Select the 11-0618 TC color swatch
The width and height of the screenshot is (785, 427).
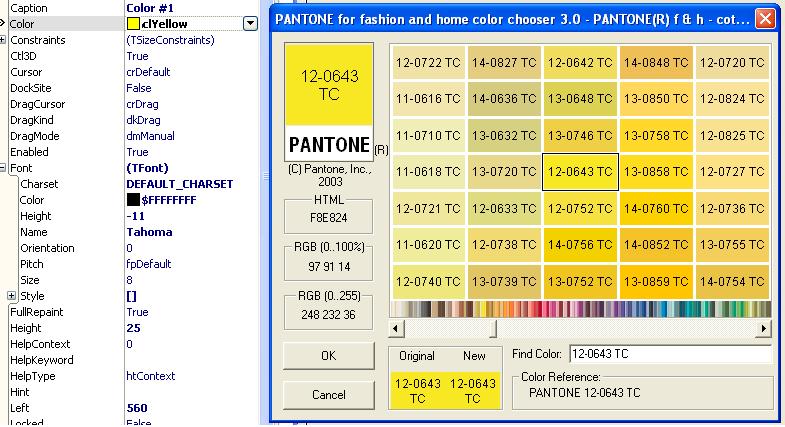(429, 172)
